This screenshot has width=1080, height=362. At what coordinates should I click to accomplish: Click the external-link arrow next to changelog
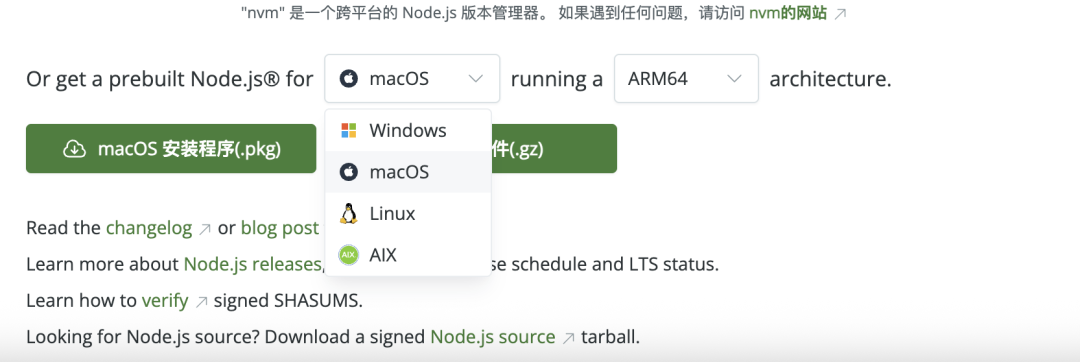(x=205, y=229)
